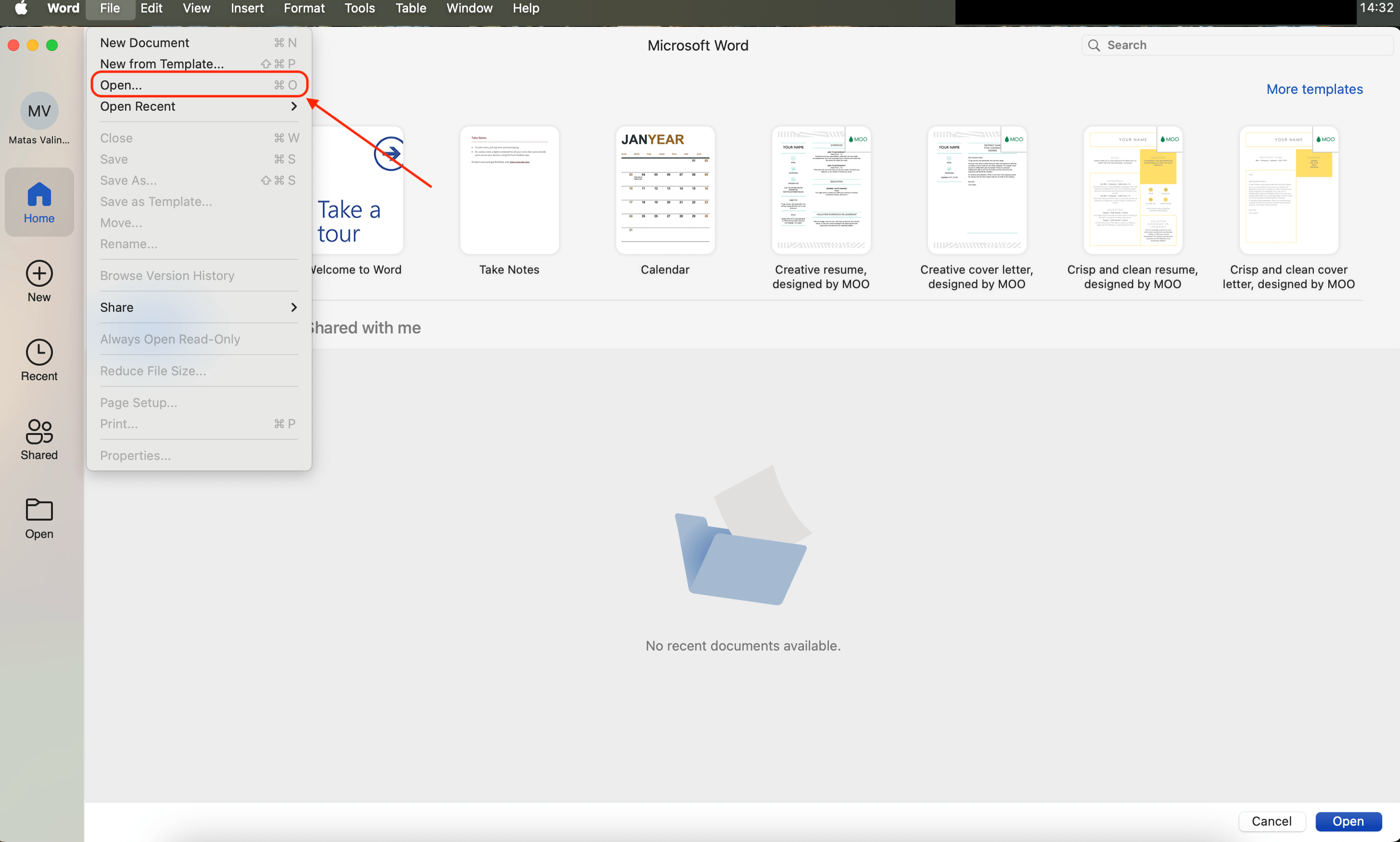Select Open Recent menu item
This screenshot has width=1400, height=842.
pos(199,106)
